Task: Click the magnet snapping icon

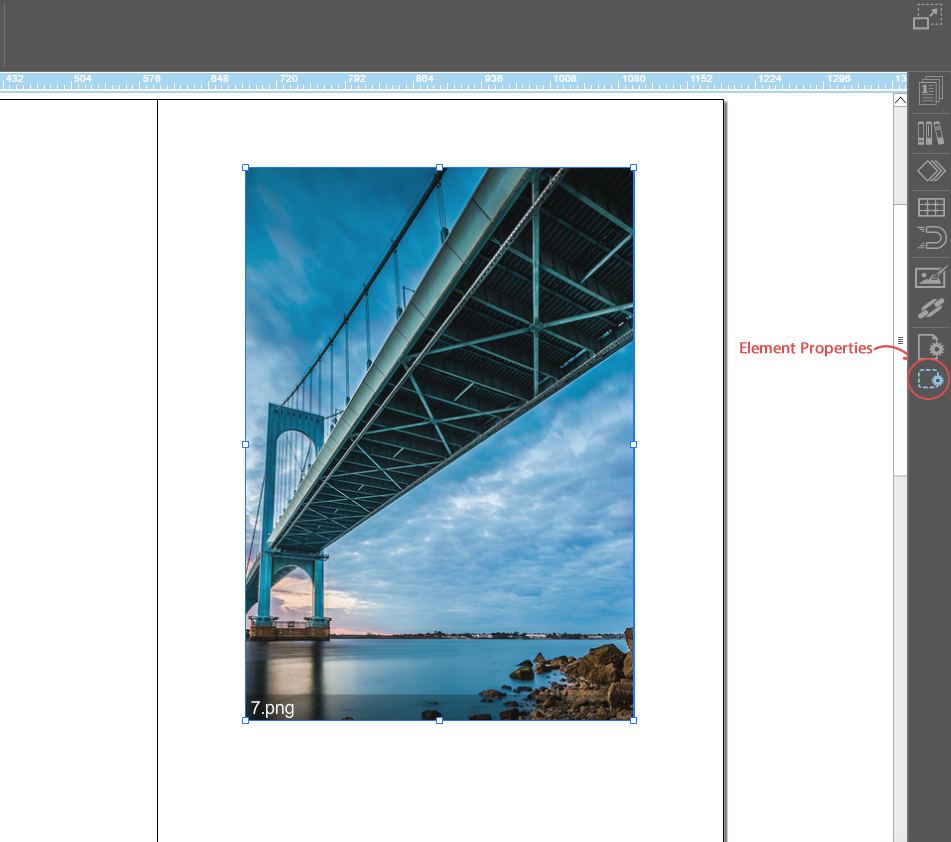Action: [930, 237]
